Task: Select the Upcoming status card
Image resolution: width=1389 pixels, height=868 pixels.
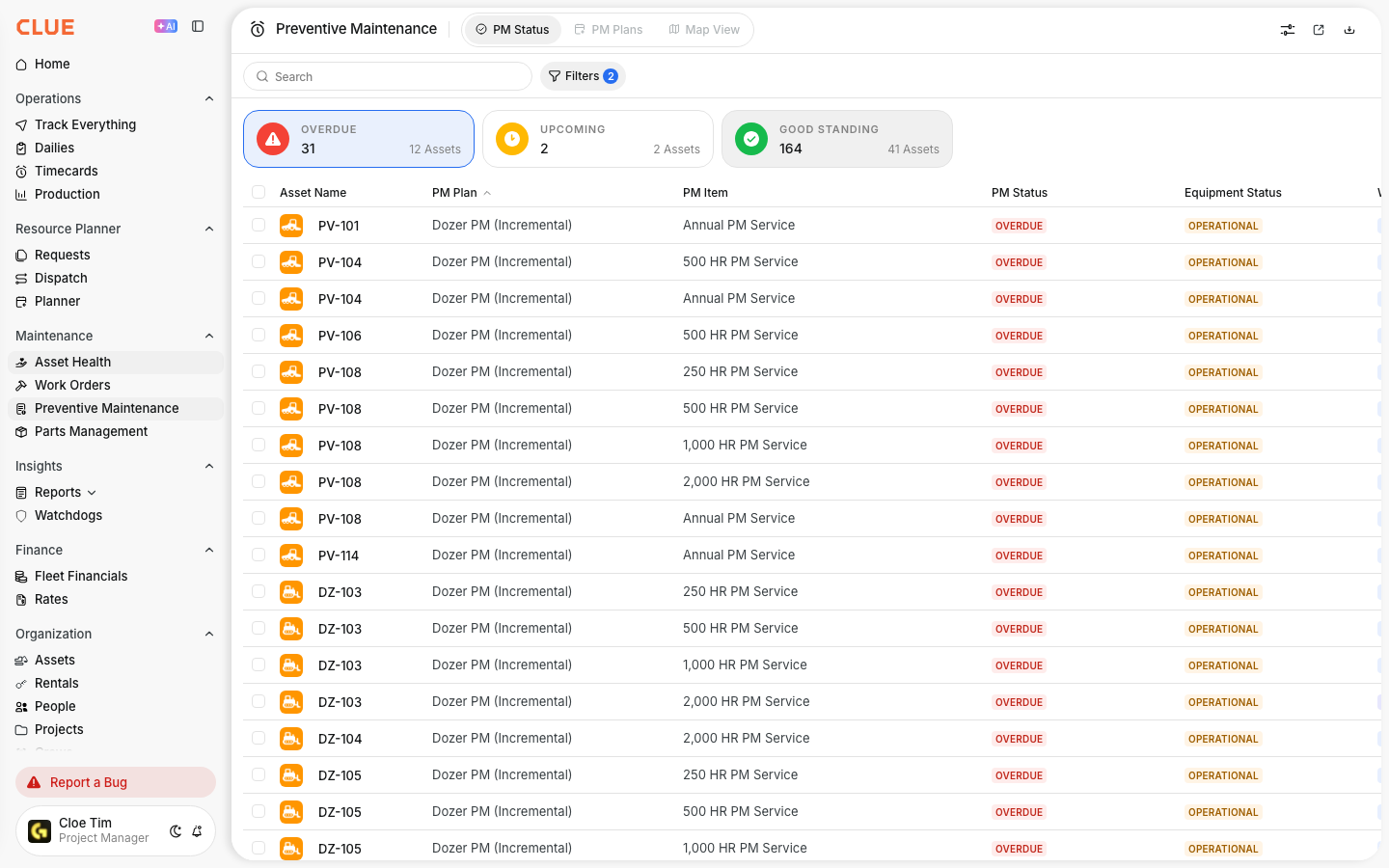Action: (598, 139)
